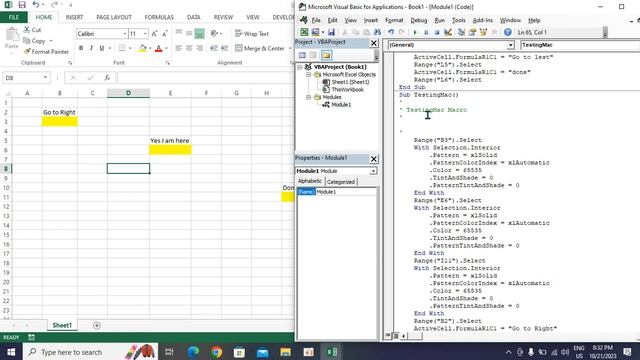This screenshot has width=640, height=360.
Task: Switch to the INSERT ribbon tab in Excel
Action: click(x=74, y=17)
